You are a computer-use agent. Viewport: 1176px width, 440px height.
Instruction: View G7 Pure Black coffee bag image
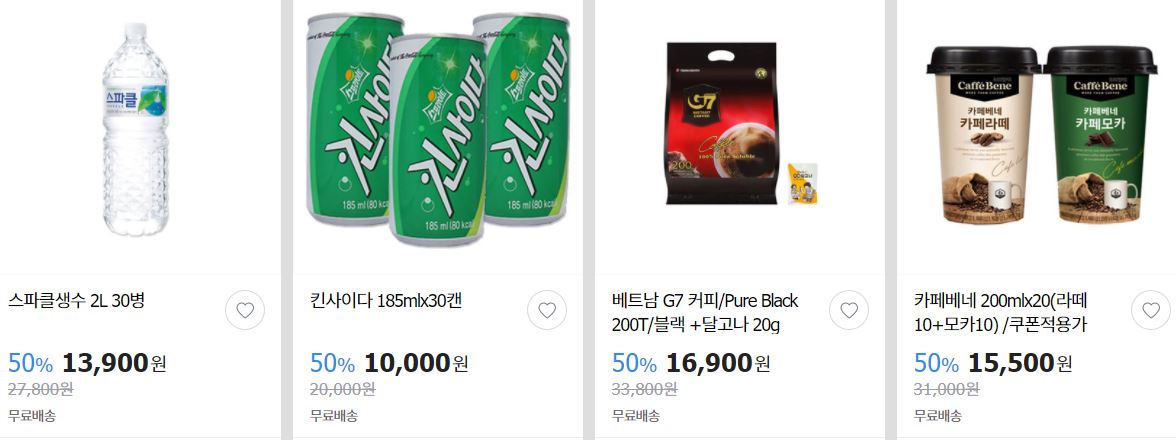pos(740,124)
